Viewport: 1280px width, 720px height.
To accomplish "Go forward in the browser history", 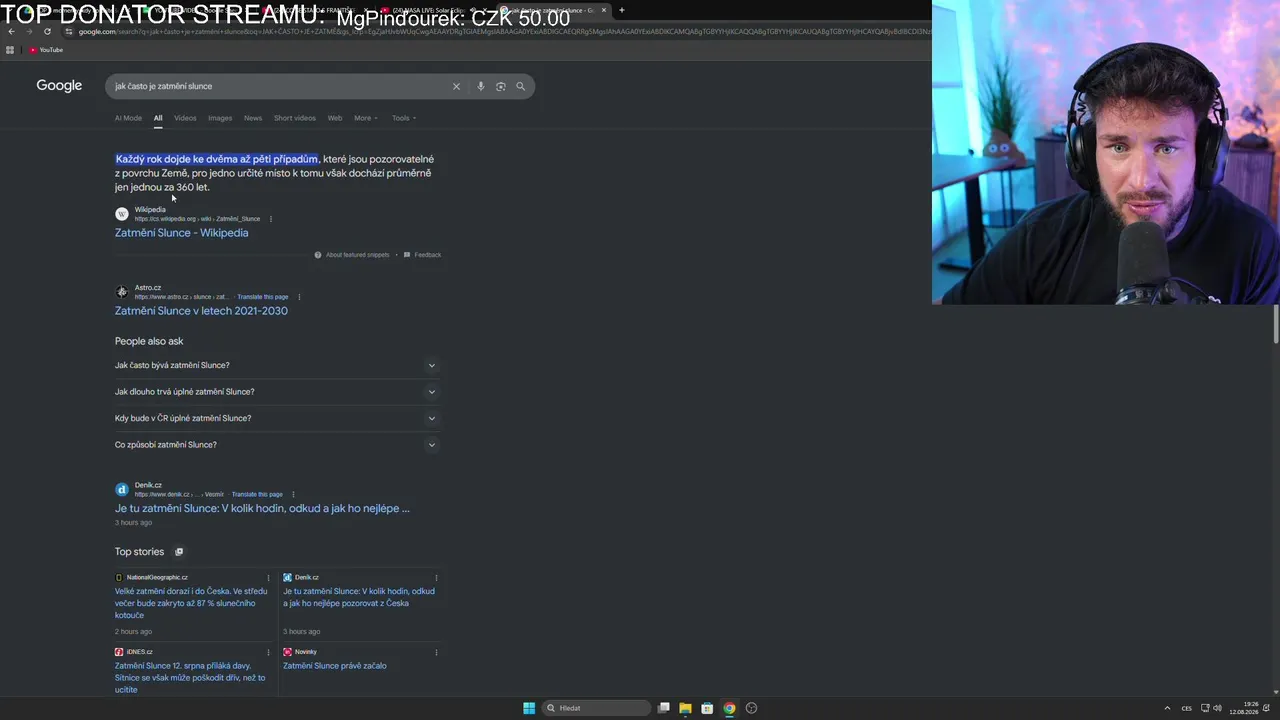I will click(29, 31).
